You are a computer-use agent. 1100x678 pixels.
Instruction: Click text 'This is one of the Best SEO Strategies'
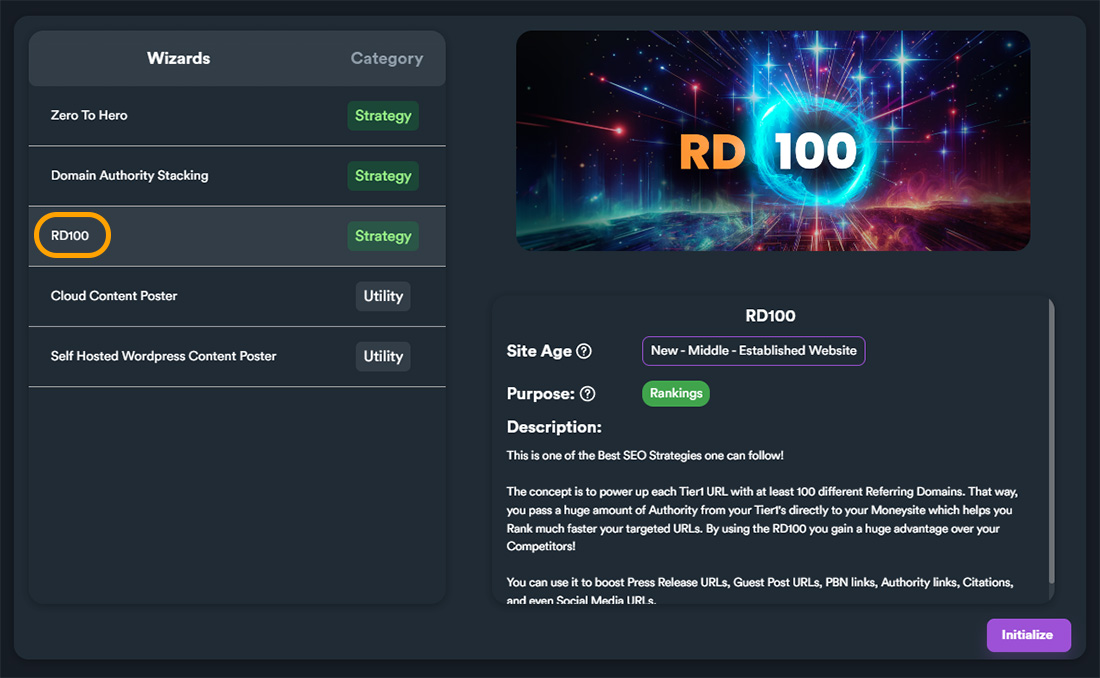point(604,456)
